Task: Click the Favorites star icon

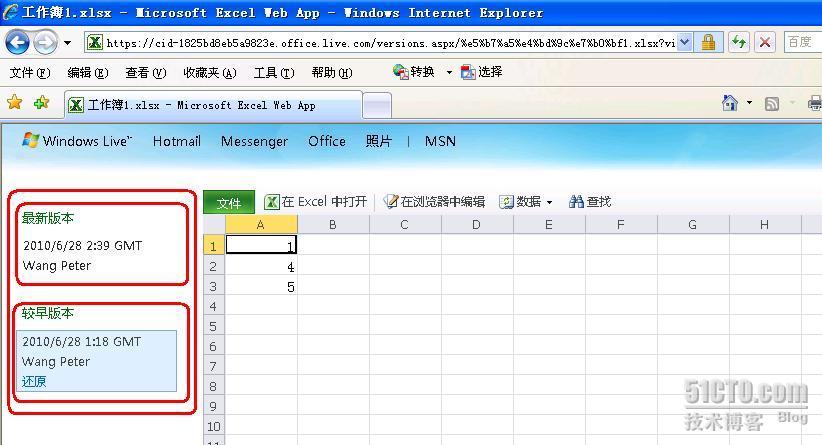Action: pyautogui.click(x=15, y=103)
